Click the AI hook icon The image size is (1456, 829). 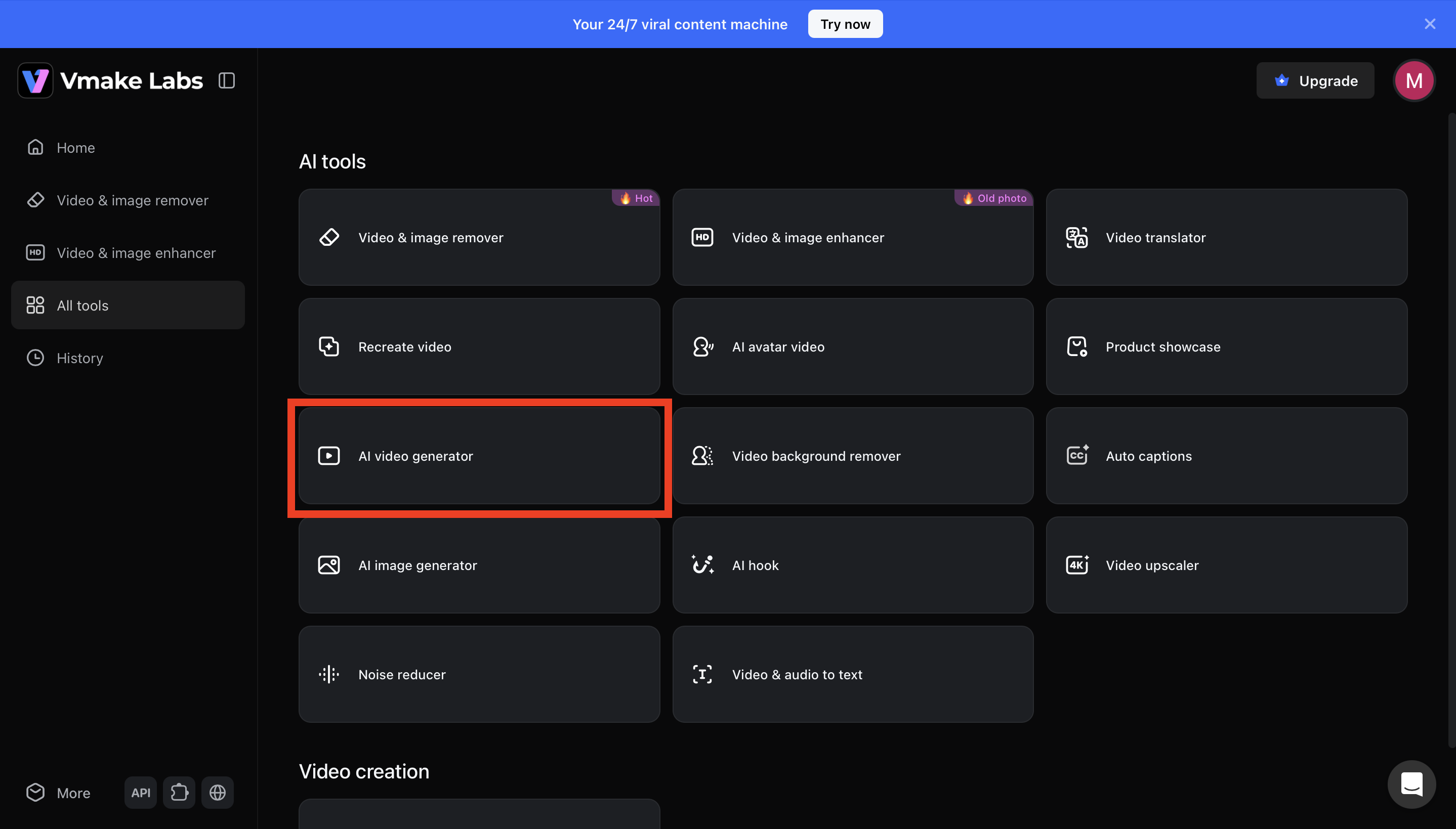pyautogui.click(x=702, y=564)
